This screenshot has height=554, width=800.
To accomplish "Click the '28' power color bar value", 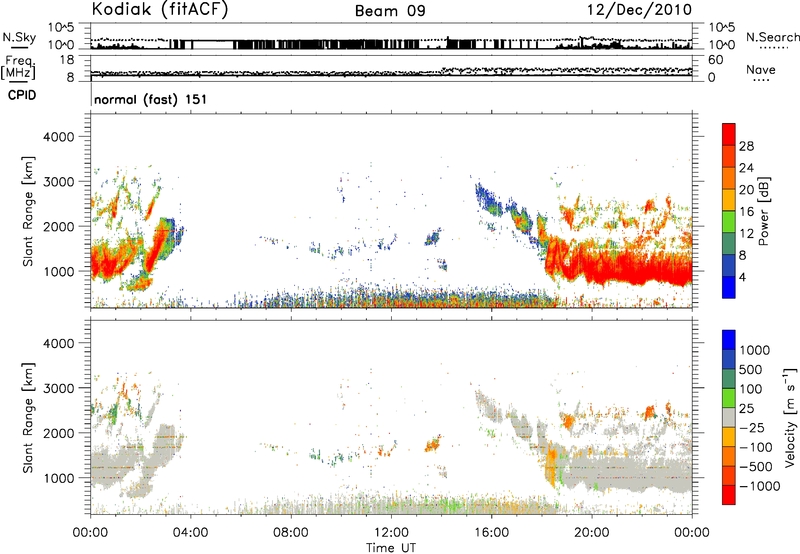I will coord(746,146).
